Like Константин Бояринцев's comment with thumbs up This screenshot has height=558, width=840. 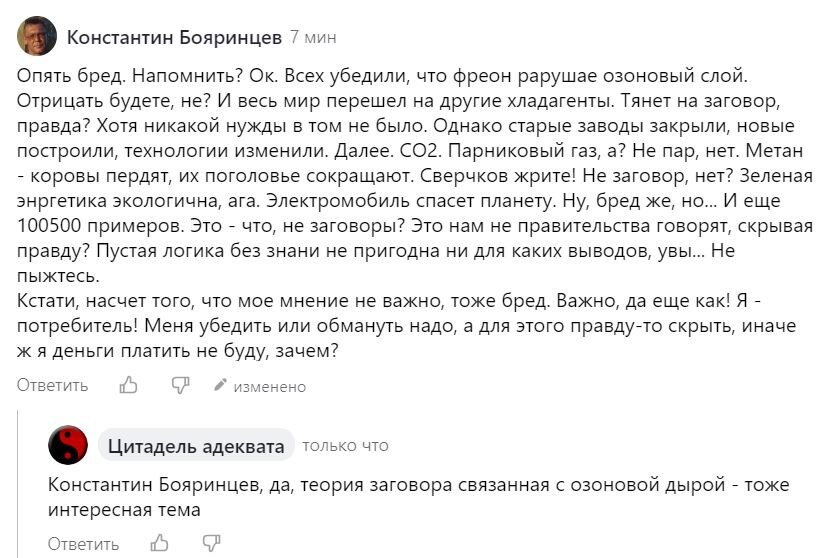pos(128,384)
